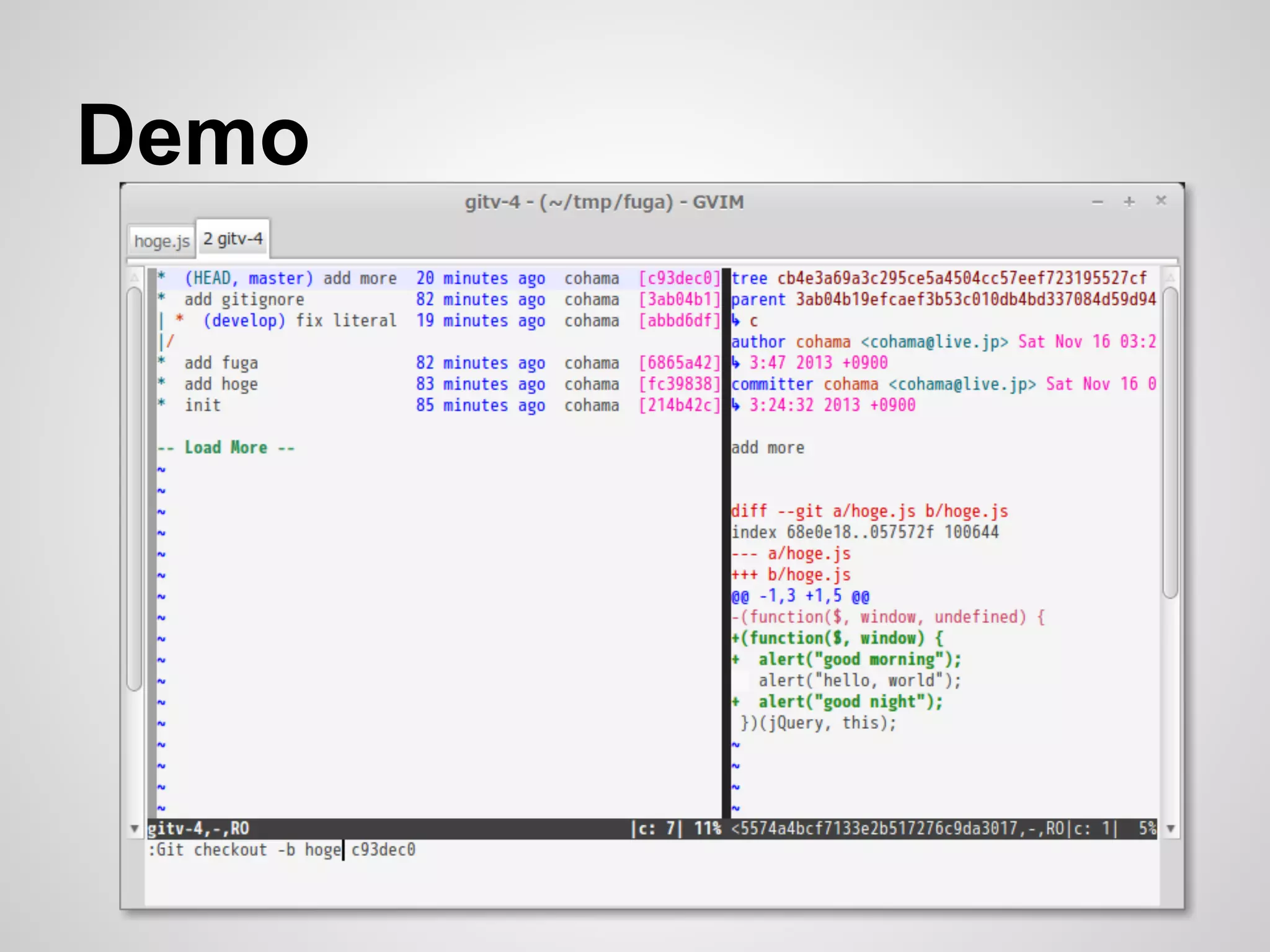
Task: Select the '(develop) fix literal' commit
Action: coord(439,320)
